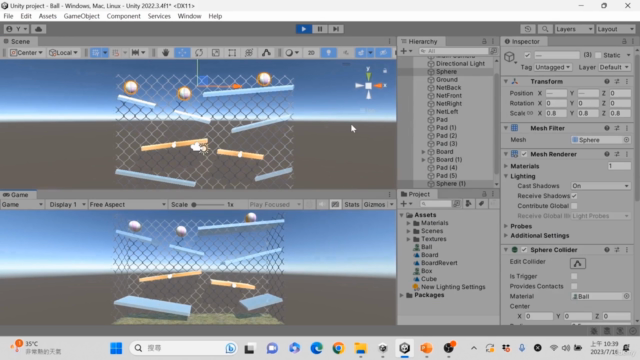
Task: Open the Layout dropdown
Action: click(x=615, y=29)
